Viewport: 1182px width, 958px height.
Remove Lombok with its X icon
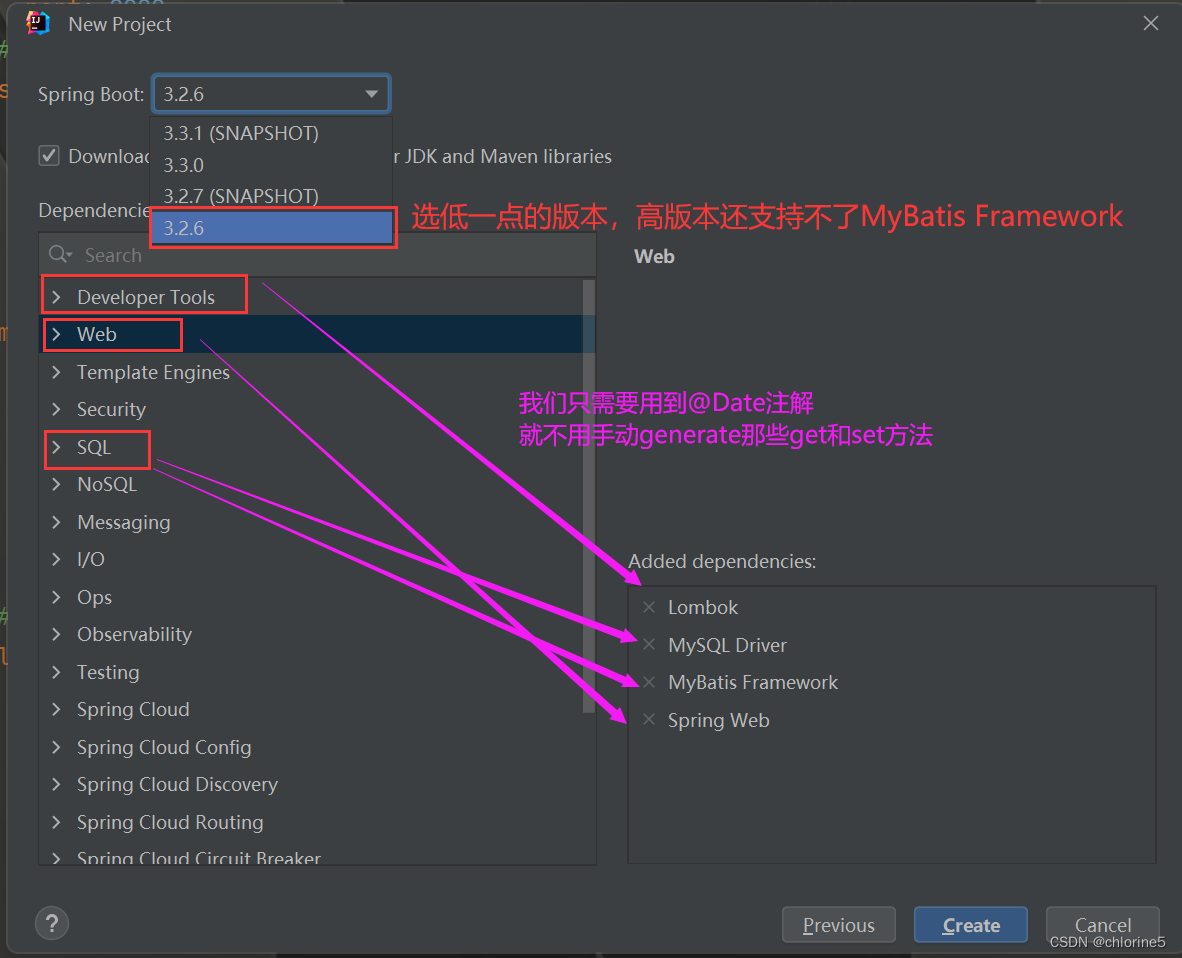[x=649, y=608]
